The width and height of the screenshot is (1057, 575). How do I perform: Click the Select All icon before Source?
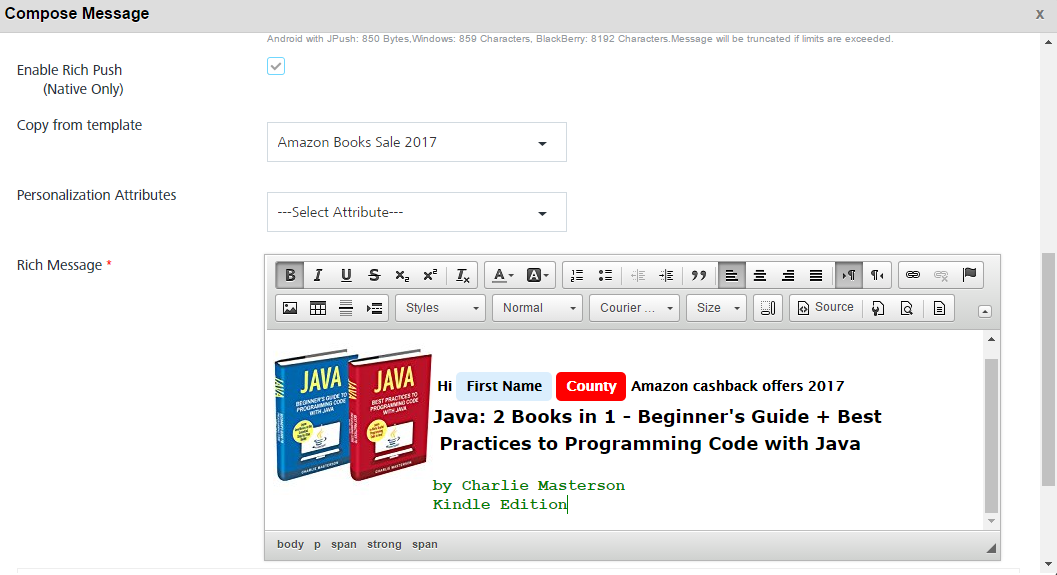coord(768,308)
